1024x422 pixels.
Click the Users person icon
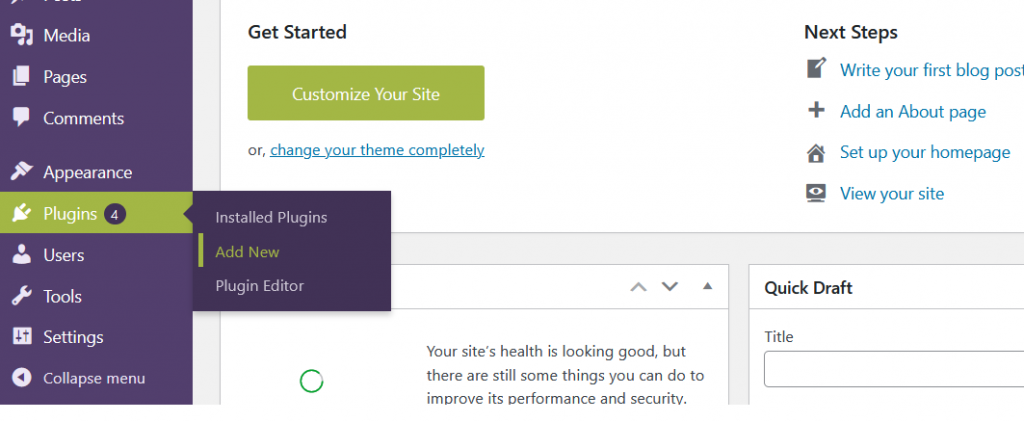[x=21, y=255]
